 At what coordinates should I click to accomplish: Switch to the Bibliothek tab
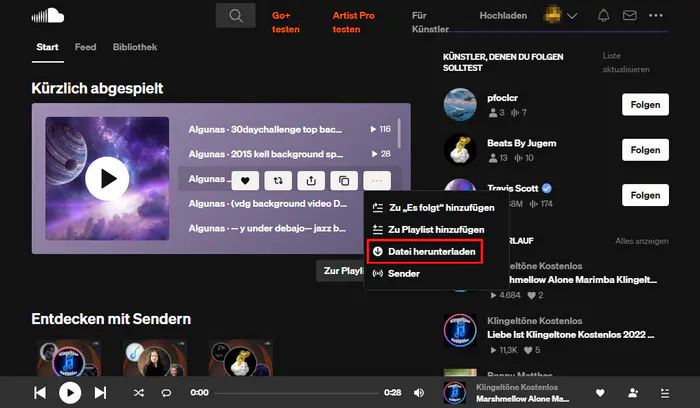tap(135, 47)
